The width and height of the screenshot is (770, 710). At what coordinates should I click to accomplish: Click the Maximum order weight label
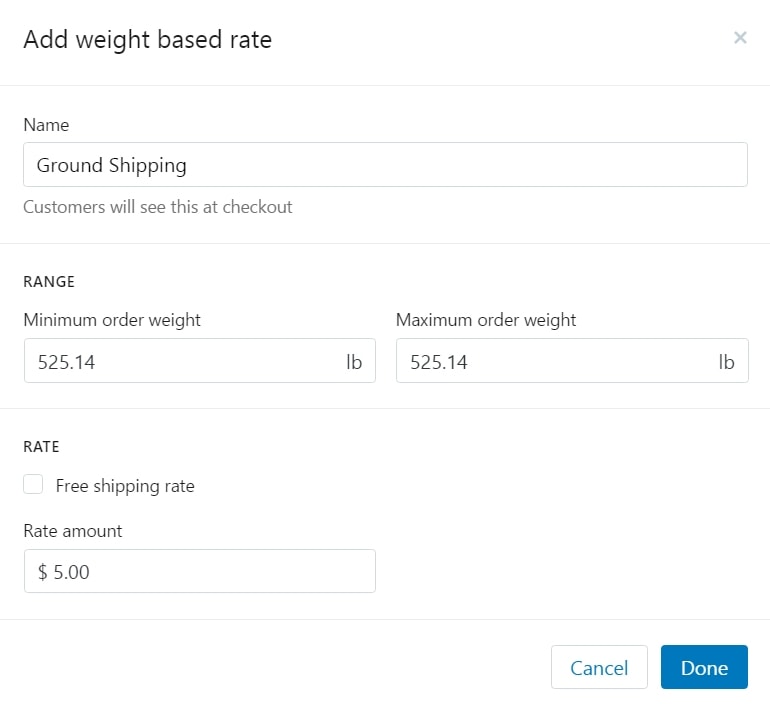(486, 320)
